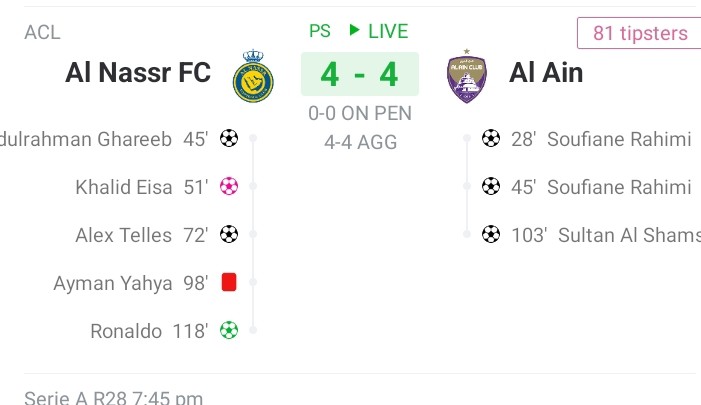Select the ACL competition label
The image size is (701, 405).
(x=42, y=32)
